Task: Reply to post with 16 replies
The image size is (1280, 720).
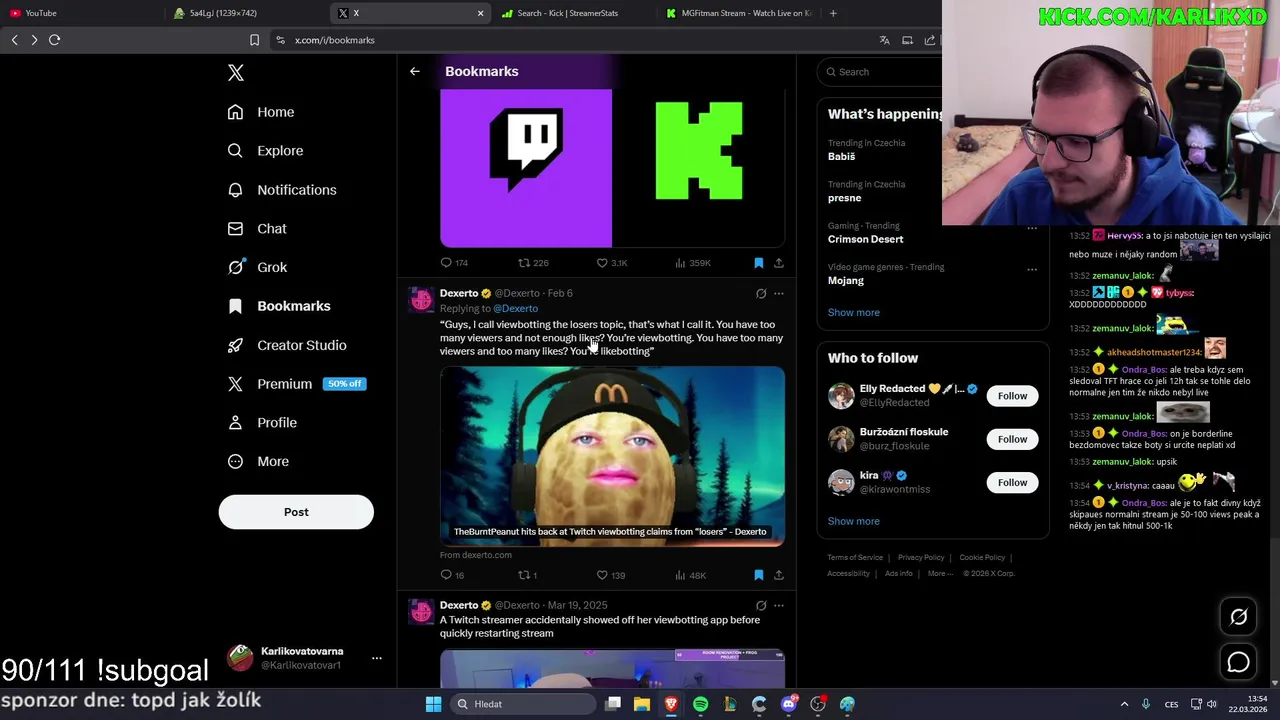Action: (x=452, y=575)
